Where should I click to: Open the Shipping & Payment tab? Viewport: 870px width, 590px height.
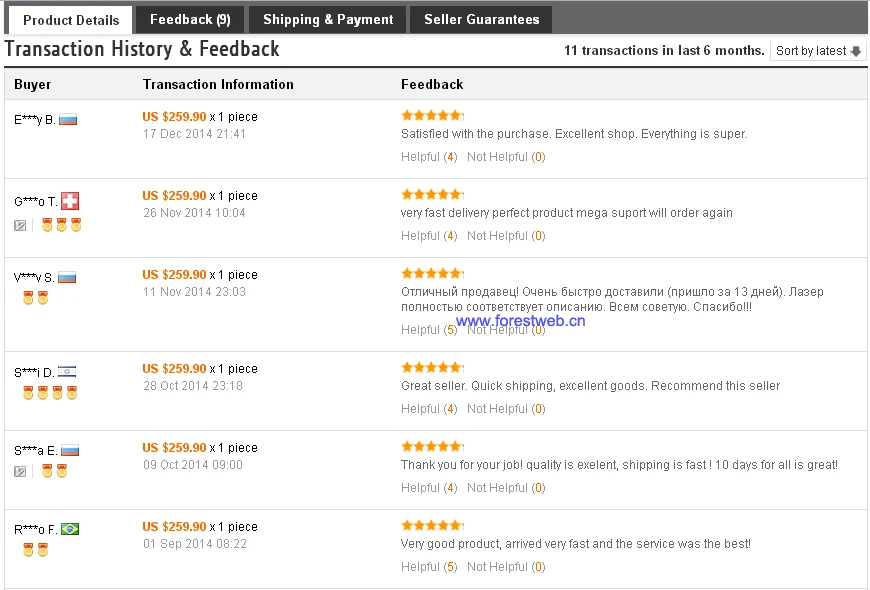tap(328, 19)
